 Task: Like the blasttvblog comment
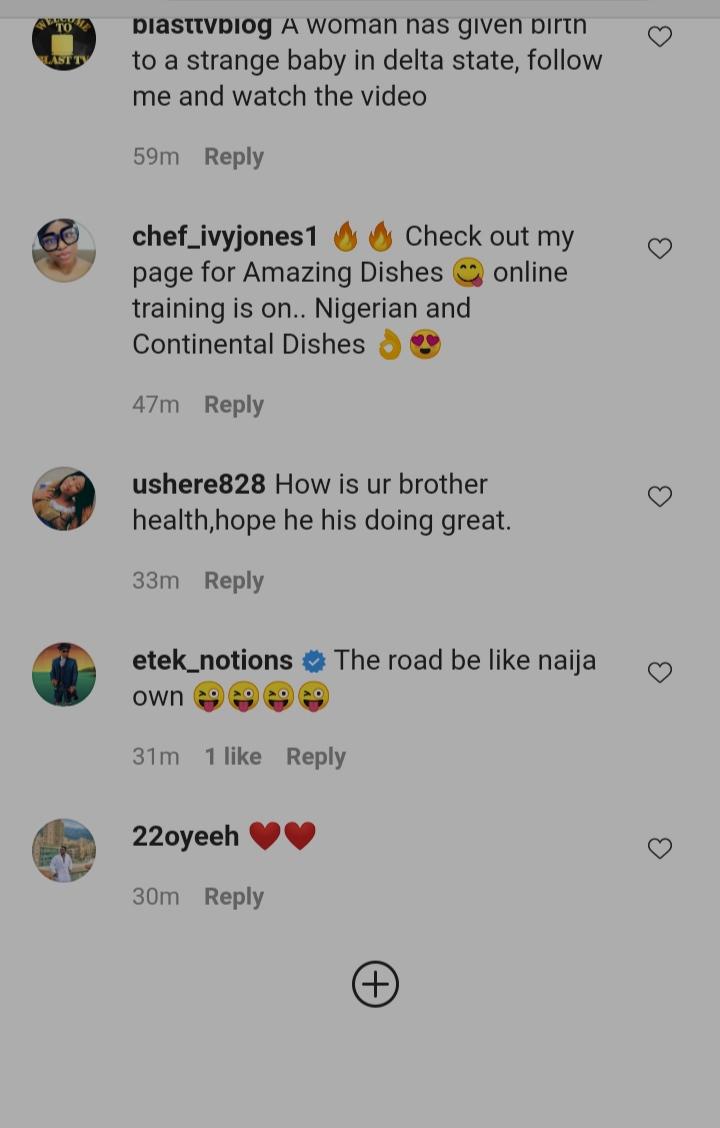click(x=660, y=37)
